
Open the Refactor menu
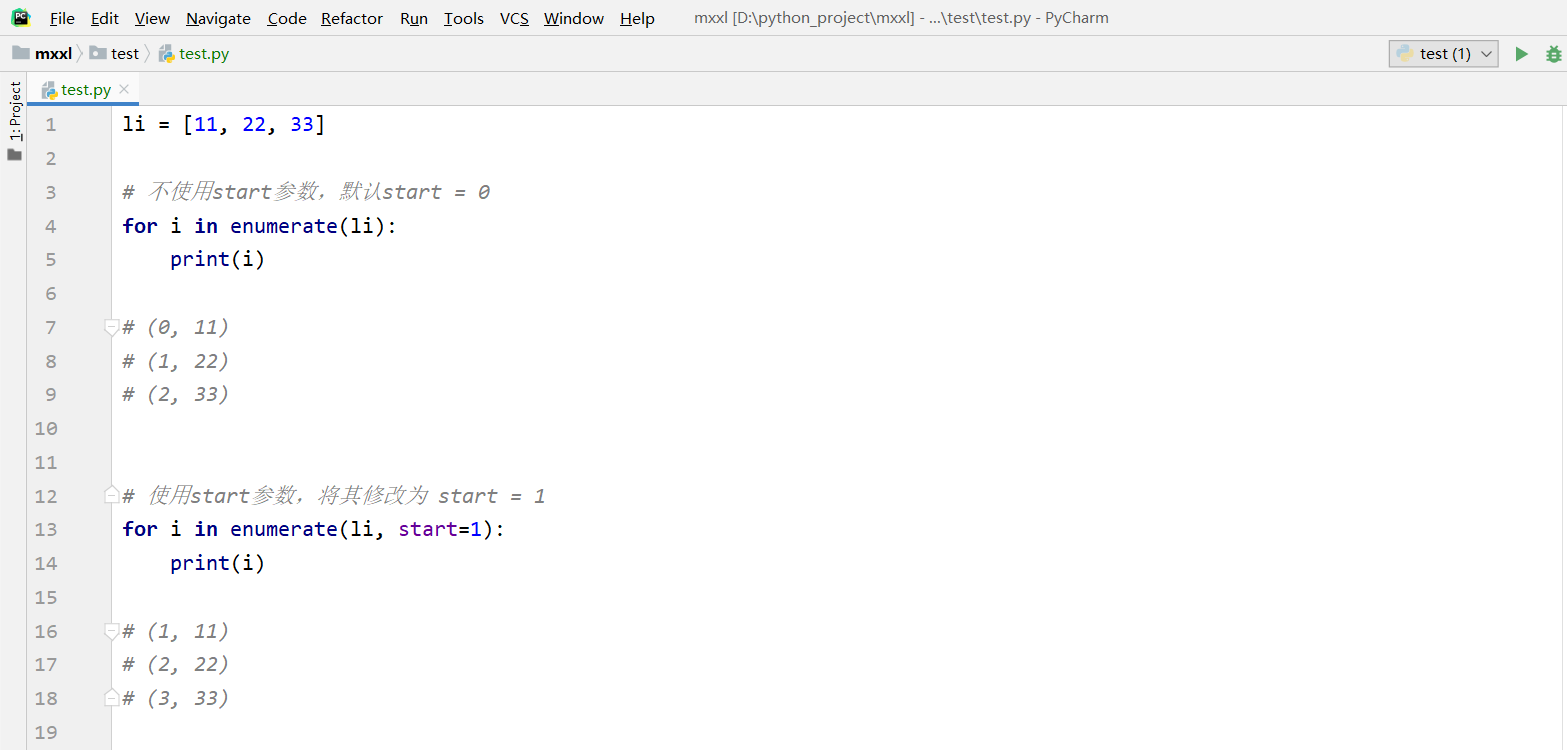pyautogui.click(x=352, y=18)
